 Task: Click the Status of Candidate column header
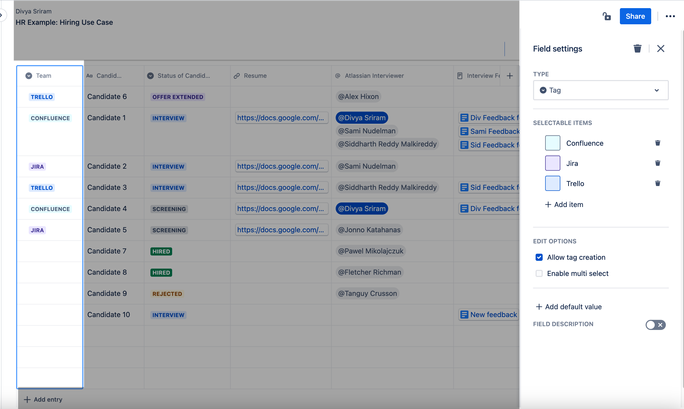click(x=187, y=76)
